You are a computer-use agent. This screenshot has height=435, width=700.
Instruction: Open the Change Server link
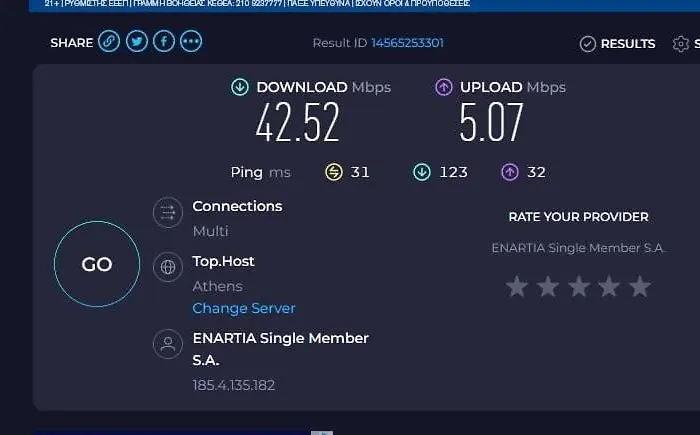(244, 308)
